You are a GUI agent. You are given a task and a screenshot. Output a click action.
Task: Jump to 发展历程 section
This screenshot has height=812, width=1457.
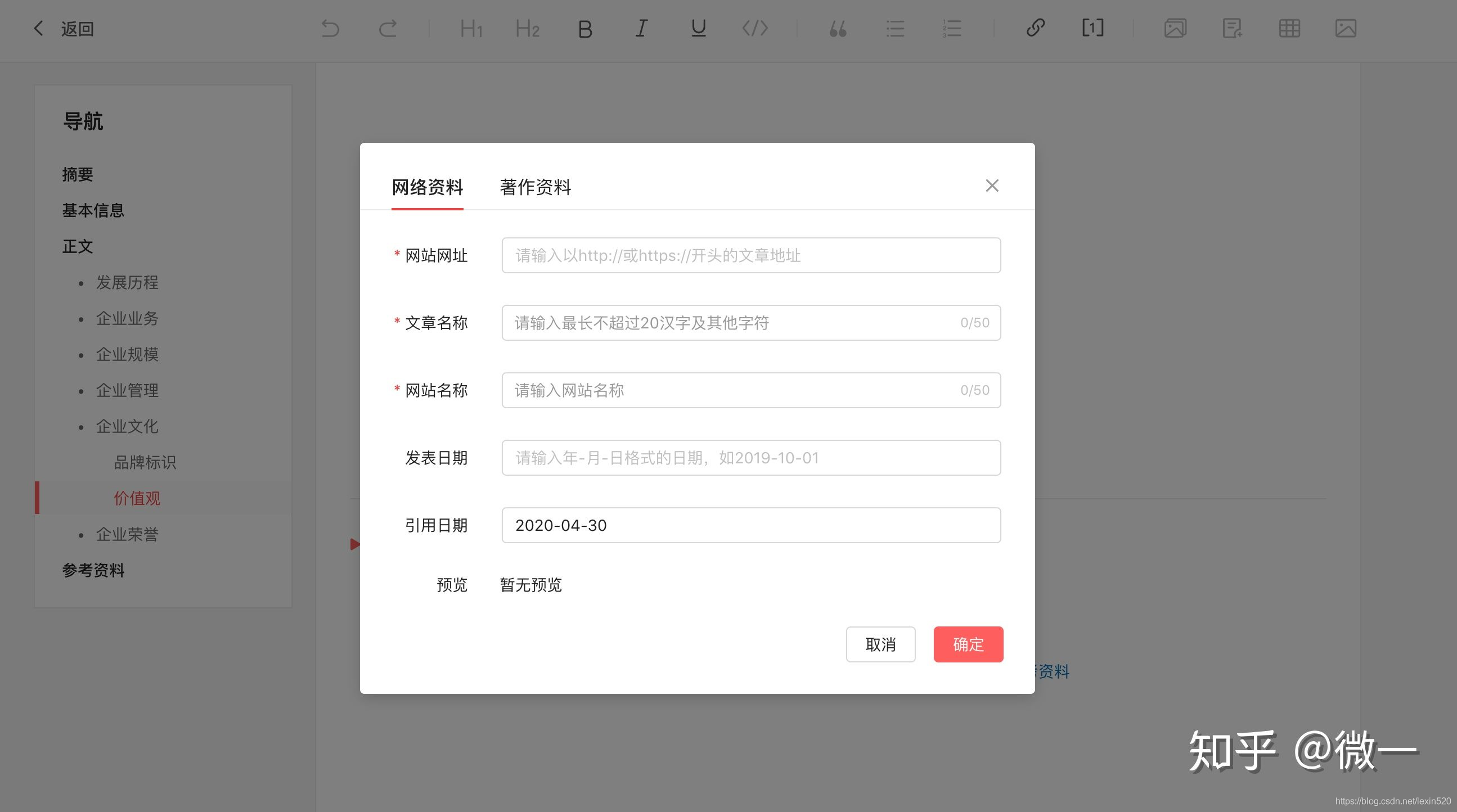click(x=127, y=282)
